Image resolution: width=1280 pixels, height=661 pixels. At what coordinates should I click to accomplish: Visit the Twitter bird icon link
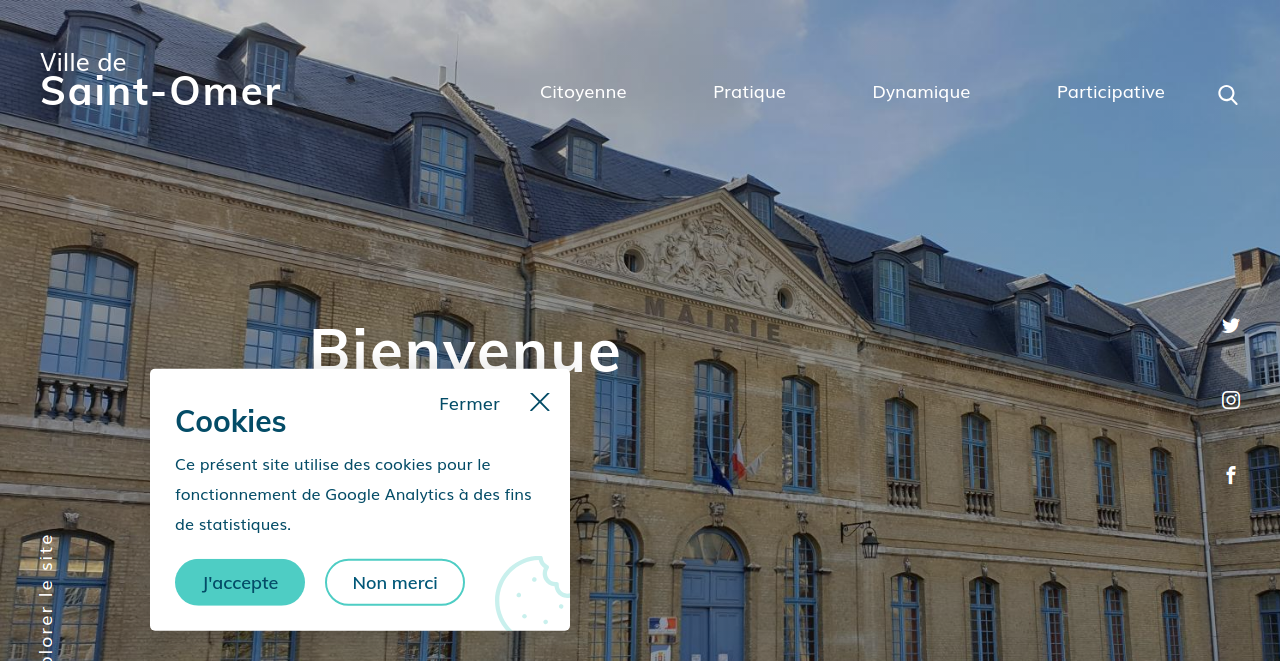click(1231, 325)
